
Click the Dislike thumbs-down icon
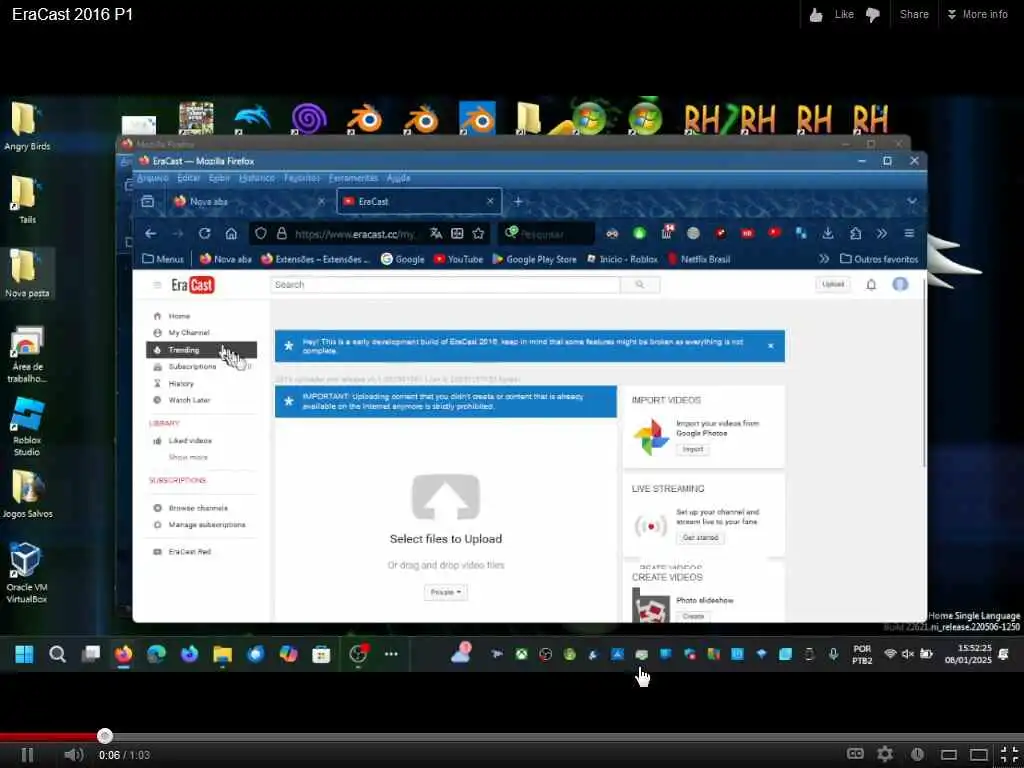[873, 15]
